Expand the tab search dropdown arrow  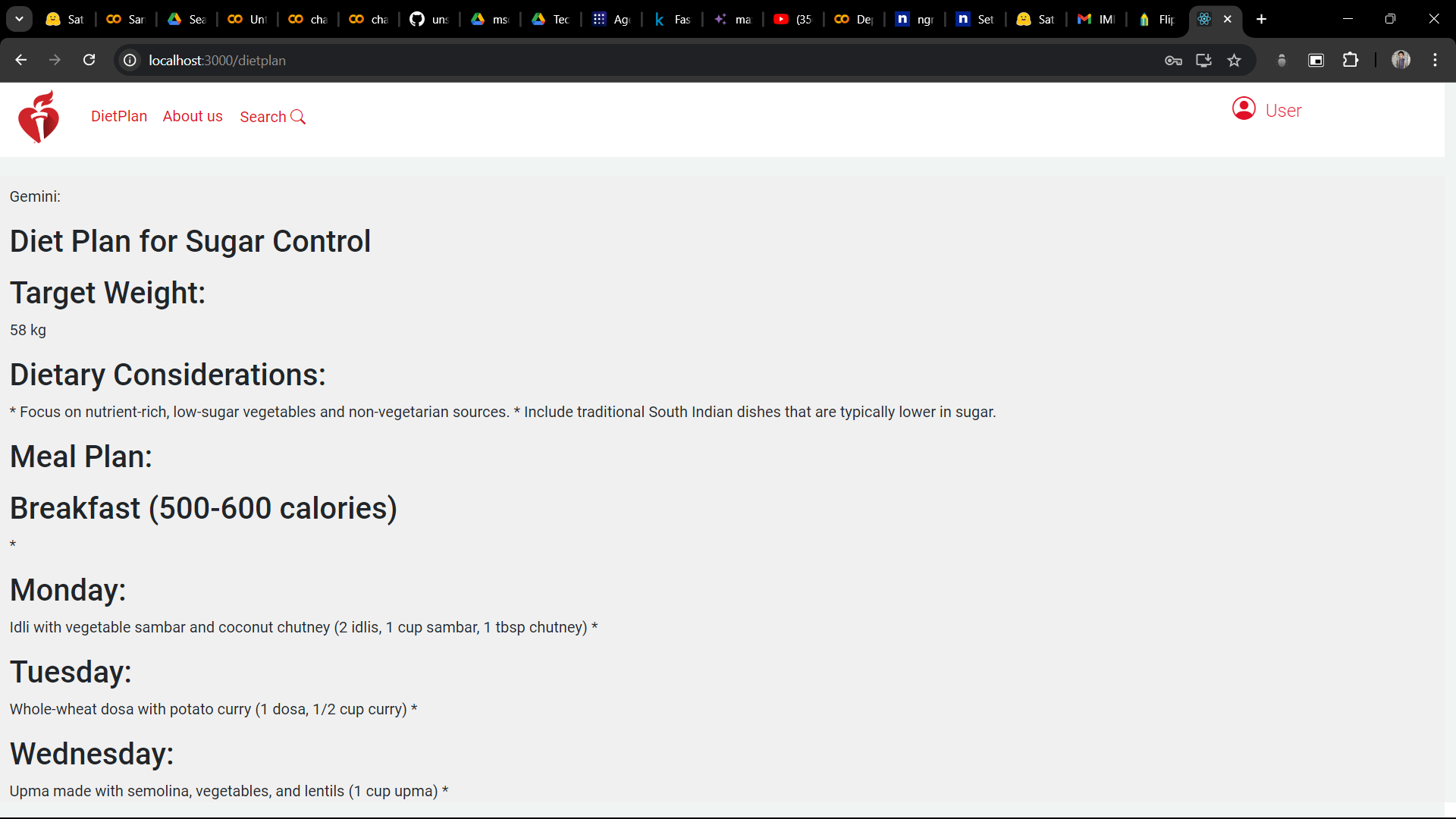pyautogui.click(x=19, y=19)
